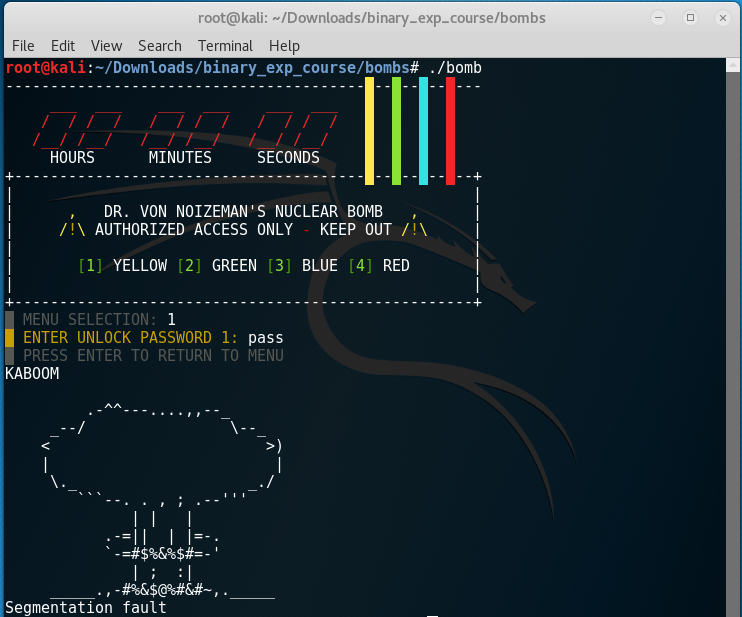Click the 'KEEP OUT' text
The width and height of the screenshot is (742, 617).
click(356, 229)
